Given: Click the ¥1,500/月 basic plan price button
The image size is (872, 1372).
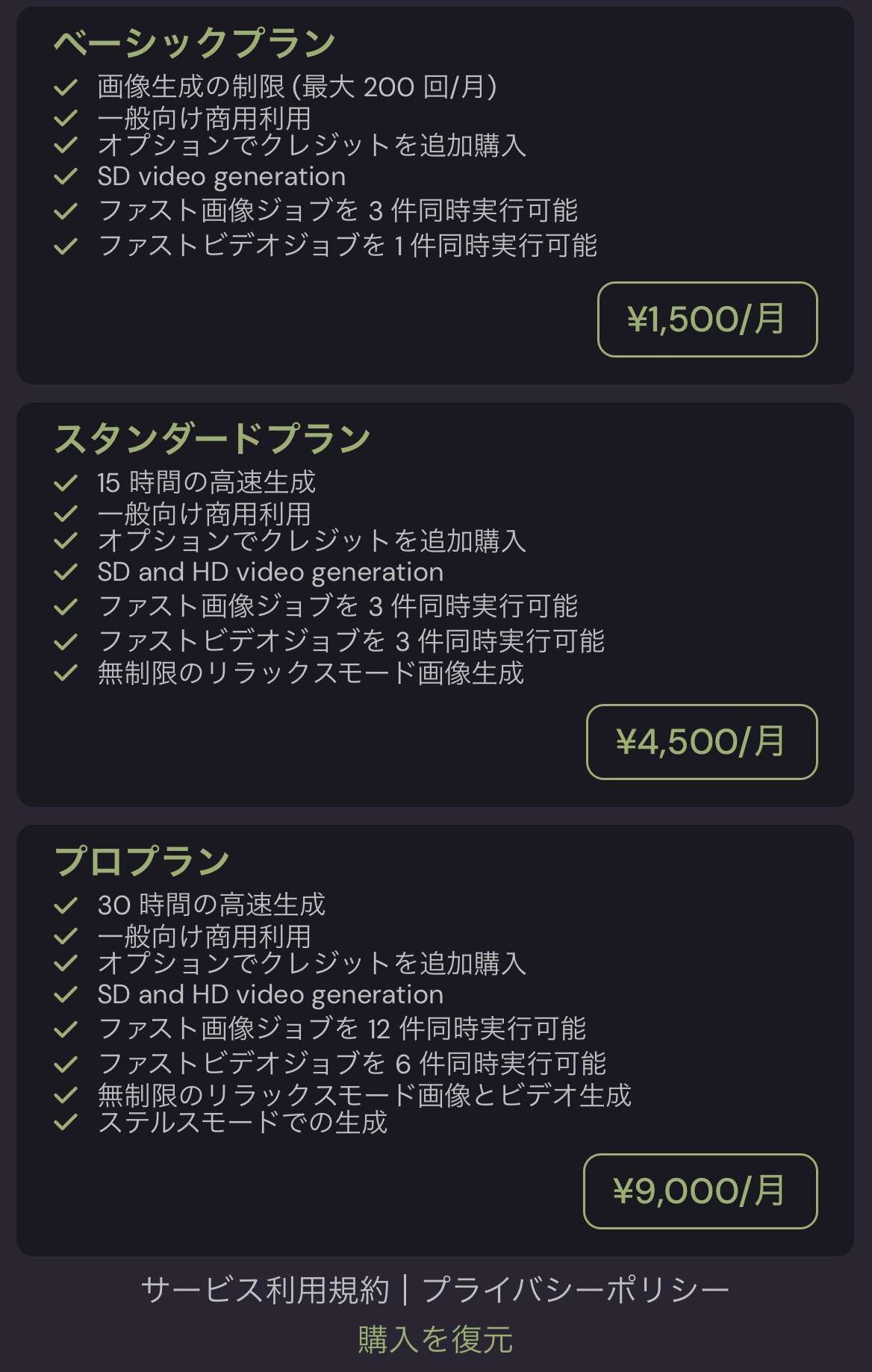Looking at the screenshot, I should click(x=707, y=319).
